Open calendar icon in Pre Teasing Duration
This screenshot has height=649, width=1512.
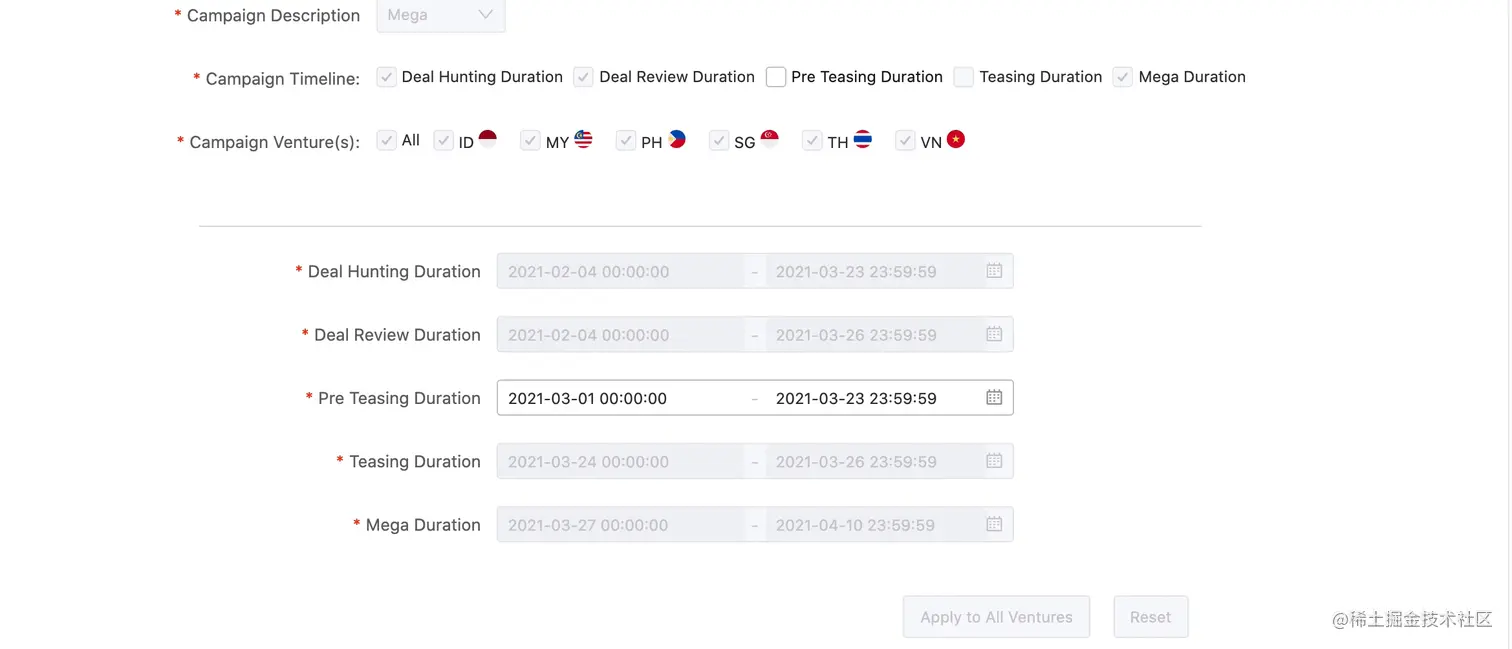pos(994,397)
